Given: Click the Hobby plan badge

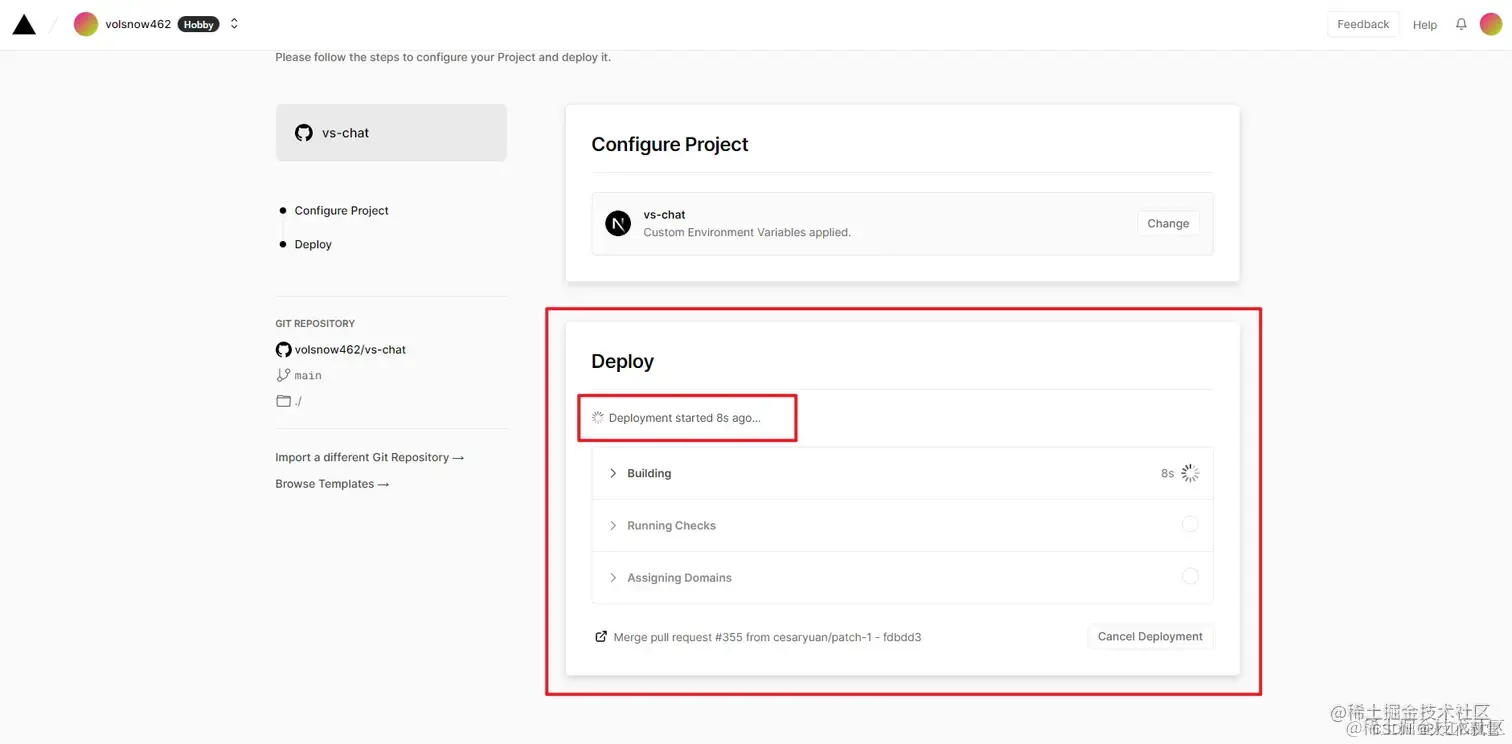Looking at the screenshot, I should tap(199, 24).
